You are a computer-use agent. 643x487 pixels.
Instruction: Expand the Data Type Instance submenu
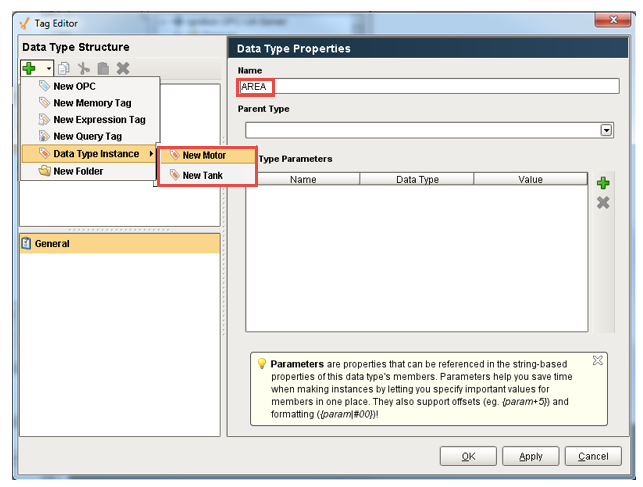tap(95, 154)
